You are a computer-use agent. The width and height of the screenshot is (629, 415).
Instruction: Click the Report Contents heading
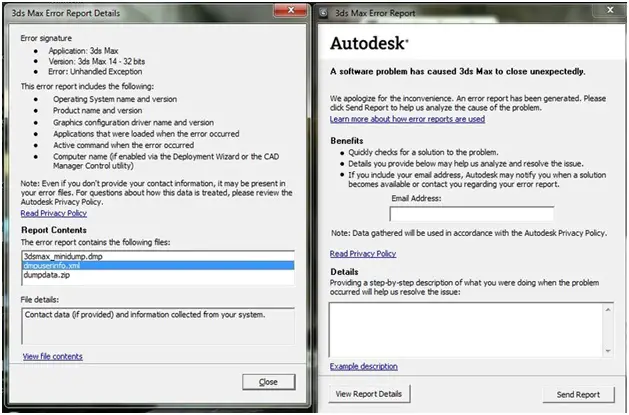pyautogui.click(x=54, y=230)
